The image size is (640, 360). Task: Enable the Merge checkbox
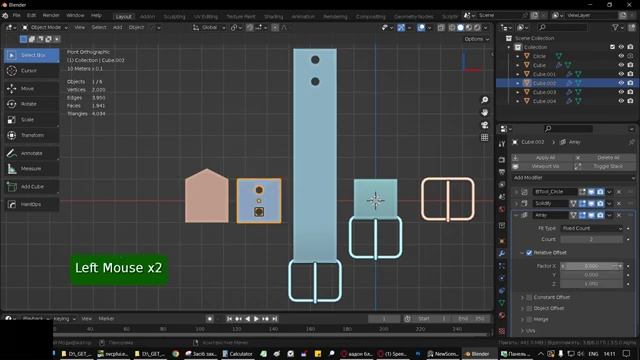(529, 319)
